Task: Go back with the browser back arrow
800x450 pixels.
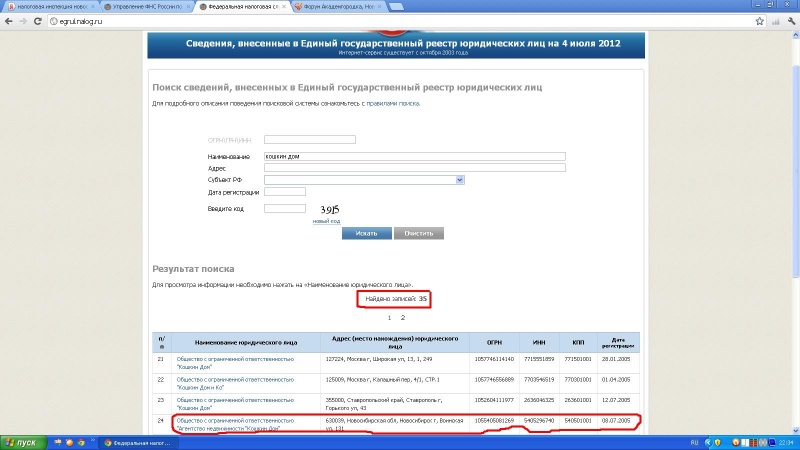Action: [x=8, y=21]
